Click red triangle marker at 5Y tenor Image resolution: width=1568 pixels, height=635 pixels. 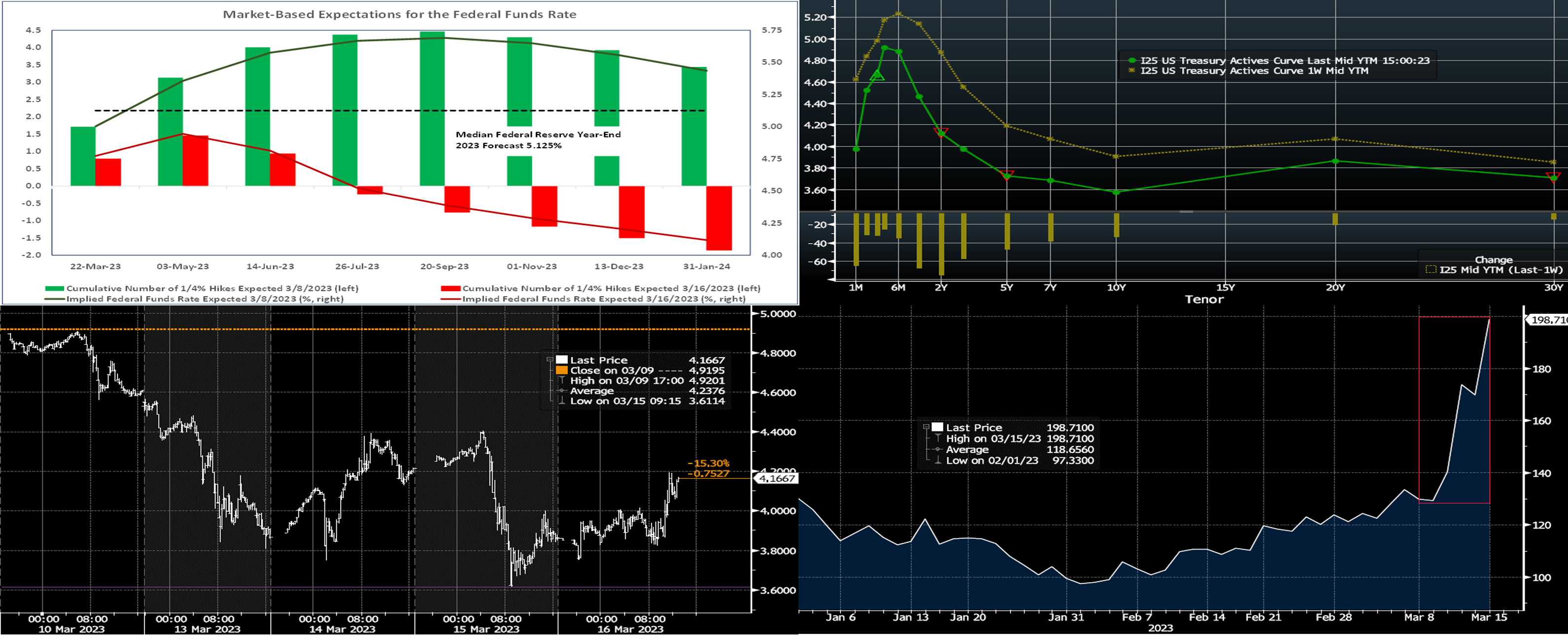pyautogui.click(x=1007, y=174)
